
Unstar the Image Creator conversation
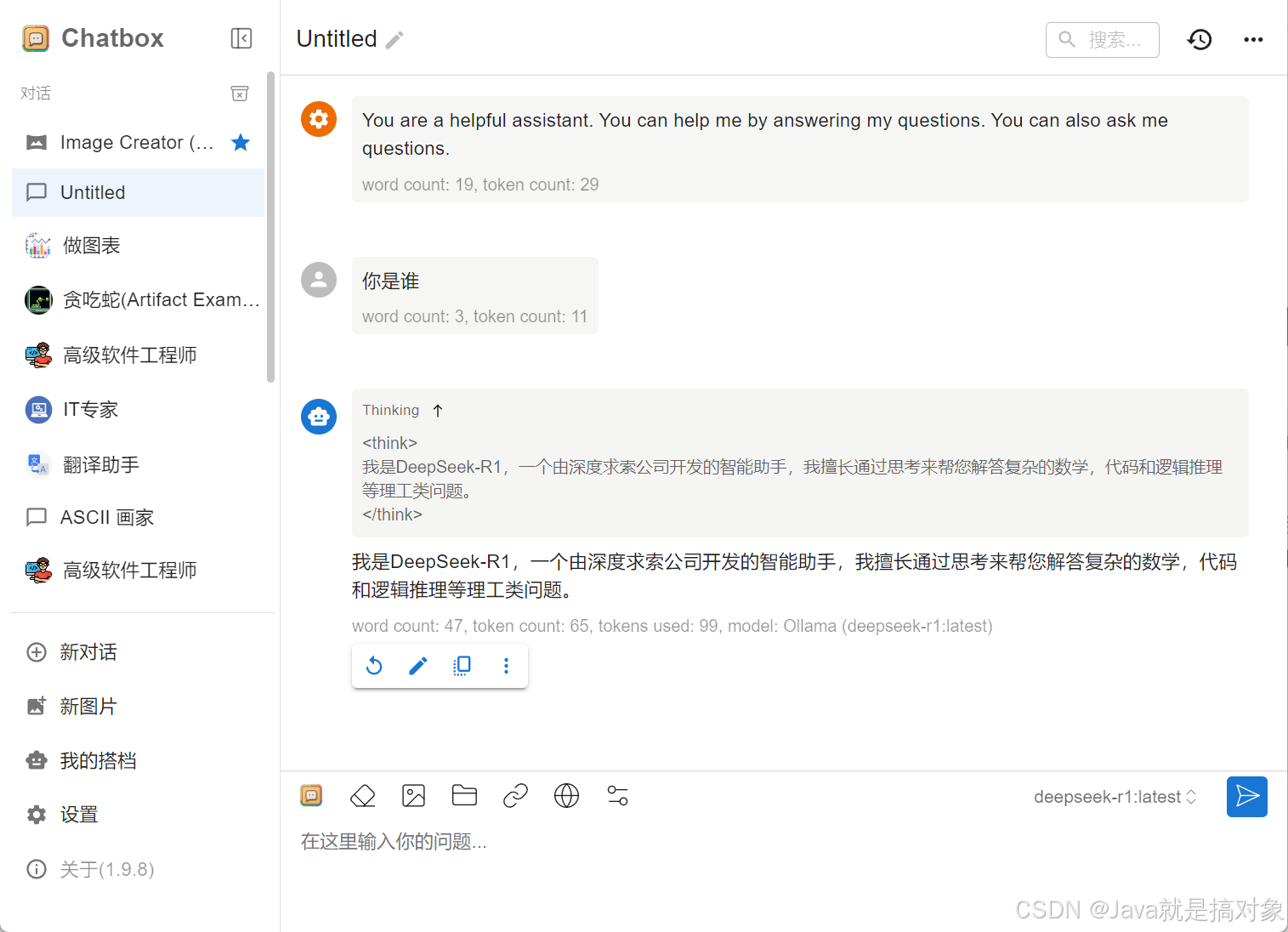pos(241,142)
